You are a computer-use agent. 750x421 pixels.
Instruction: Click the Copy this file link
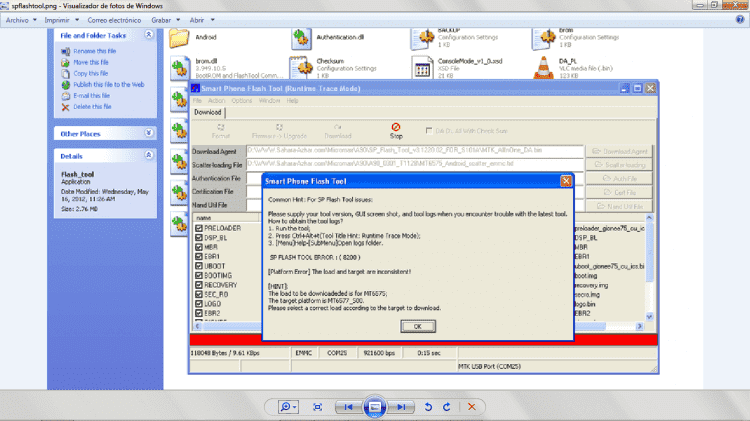point(90,73)
